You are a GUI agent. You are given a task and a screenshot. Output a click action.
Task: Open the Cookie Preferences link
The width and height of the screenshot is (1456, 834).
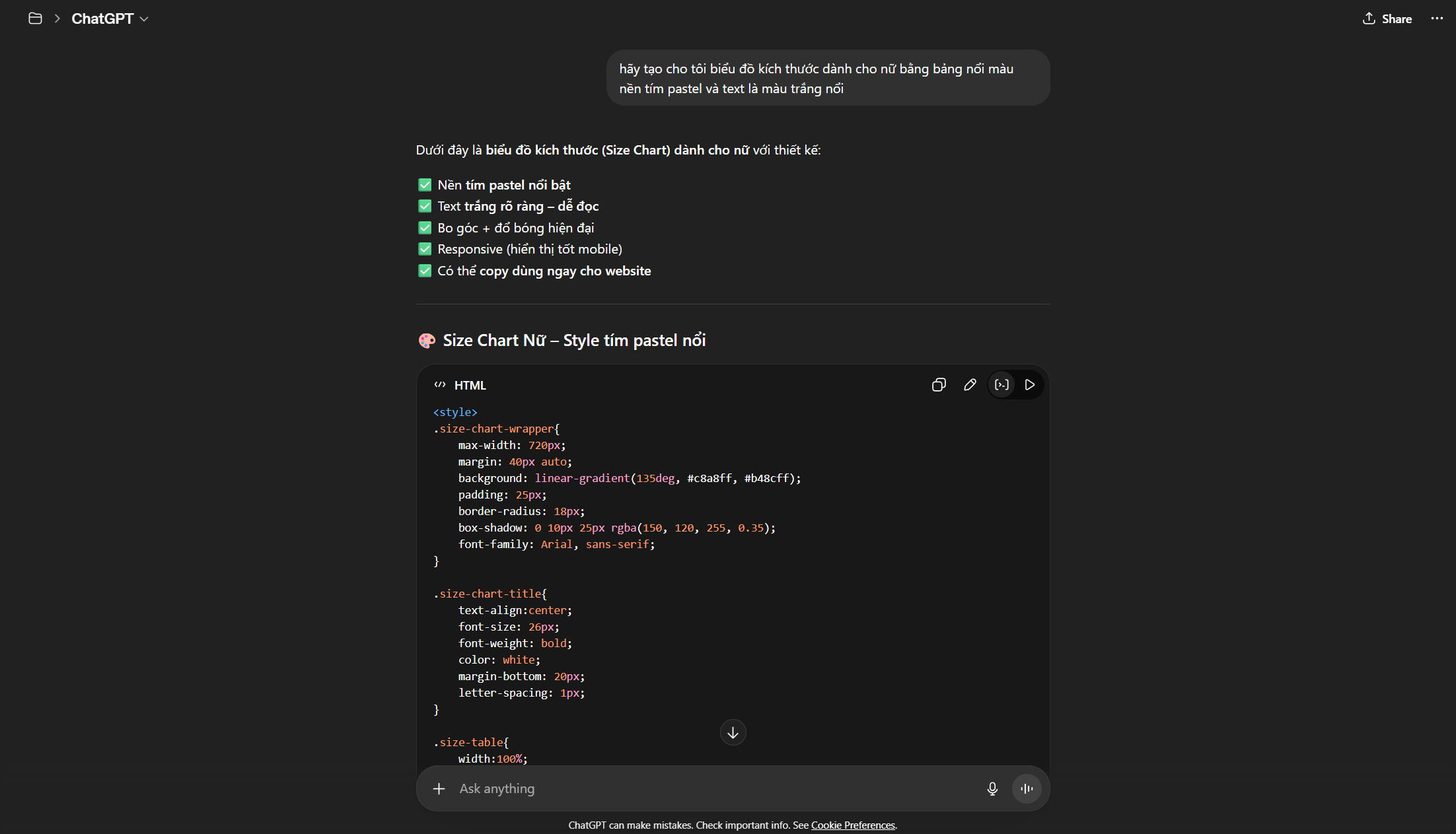(853, 825)
